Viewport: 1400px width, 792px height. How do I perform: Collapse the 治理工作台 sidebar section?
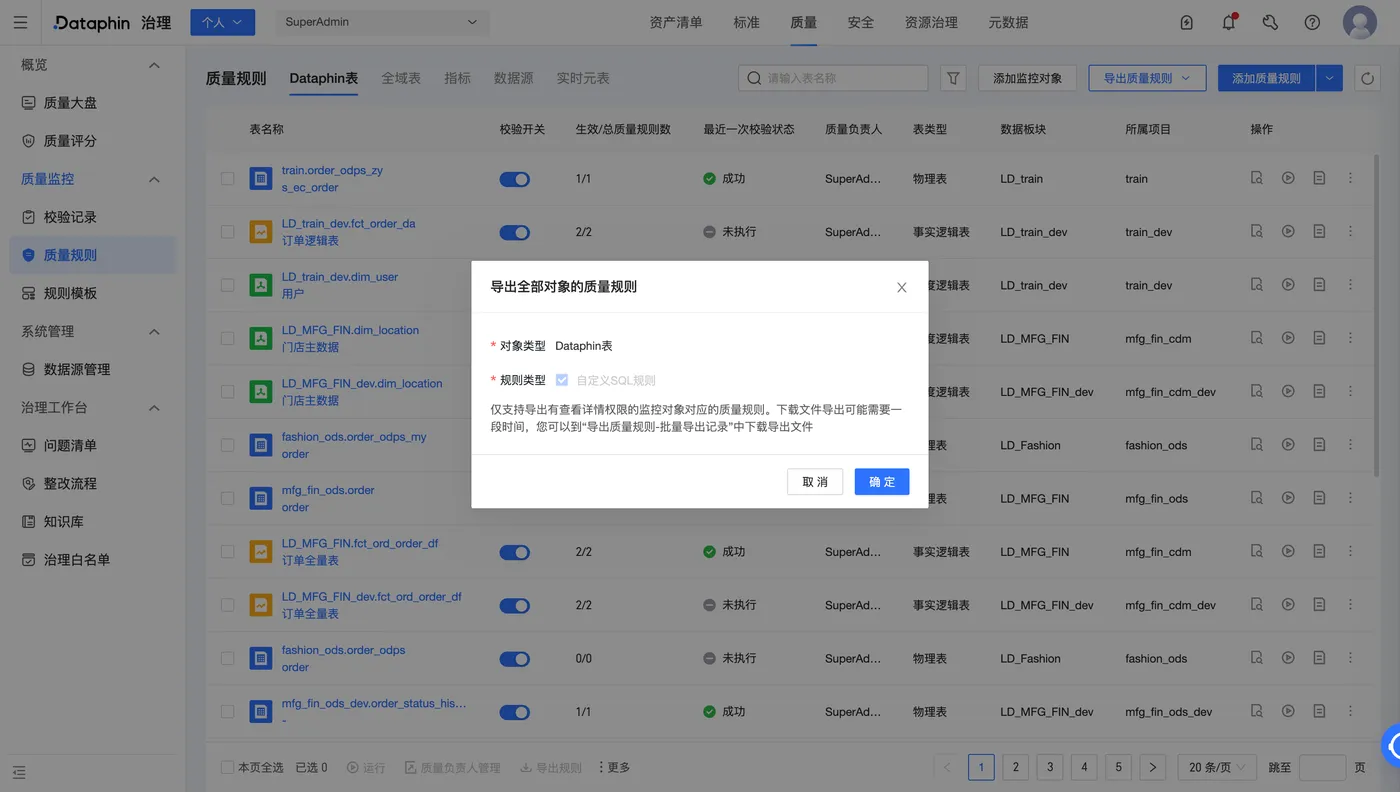pos(154,408)
